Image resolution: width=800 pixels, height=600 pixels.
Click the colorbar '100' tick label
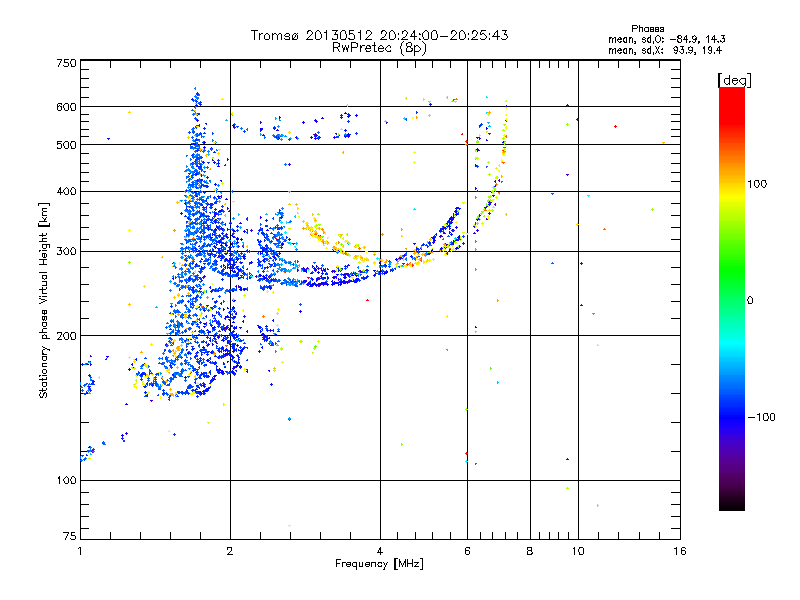click(x=757, y=184)
